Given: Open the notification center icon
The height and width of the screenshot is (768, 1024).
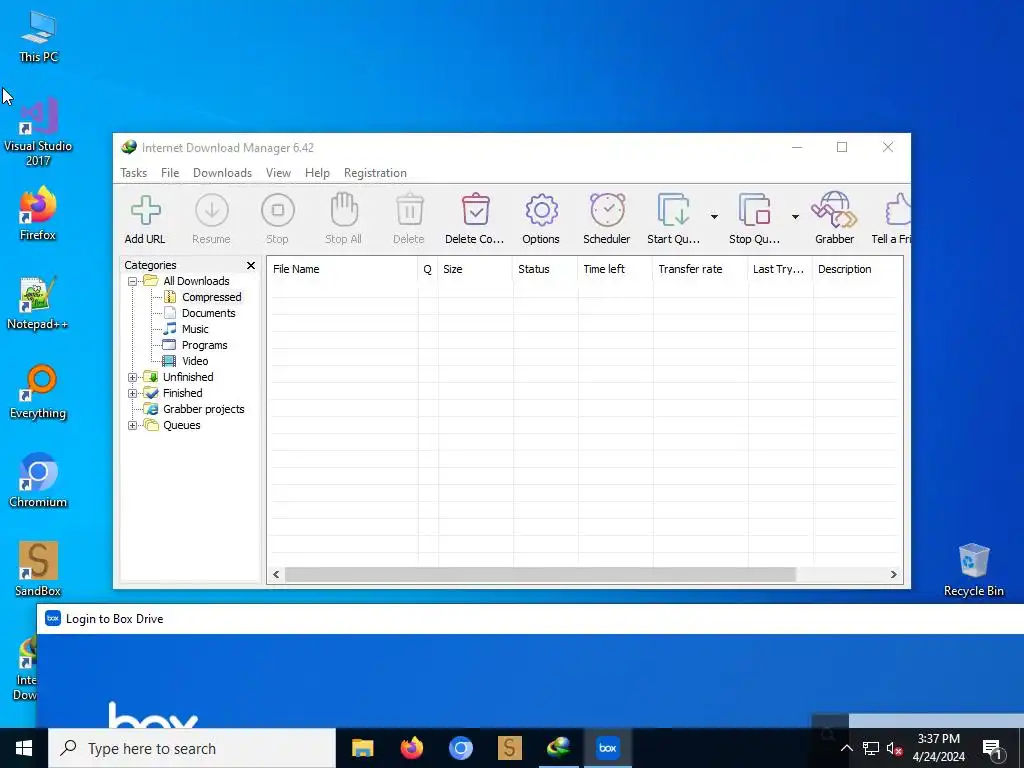Looking at the screenshot, I should pos(993,749).
